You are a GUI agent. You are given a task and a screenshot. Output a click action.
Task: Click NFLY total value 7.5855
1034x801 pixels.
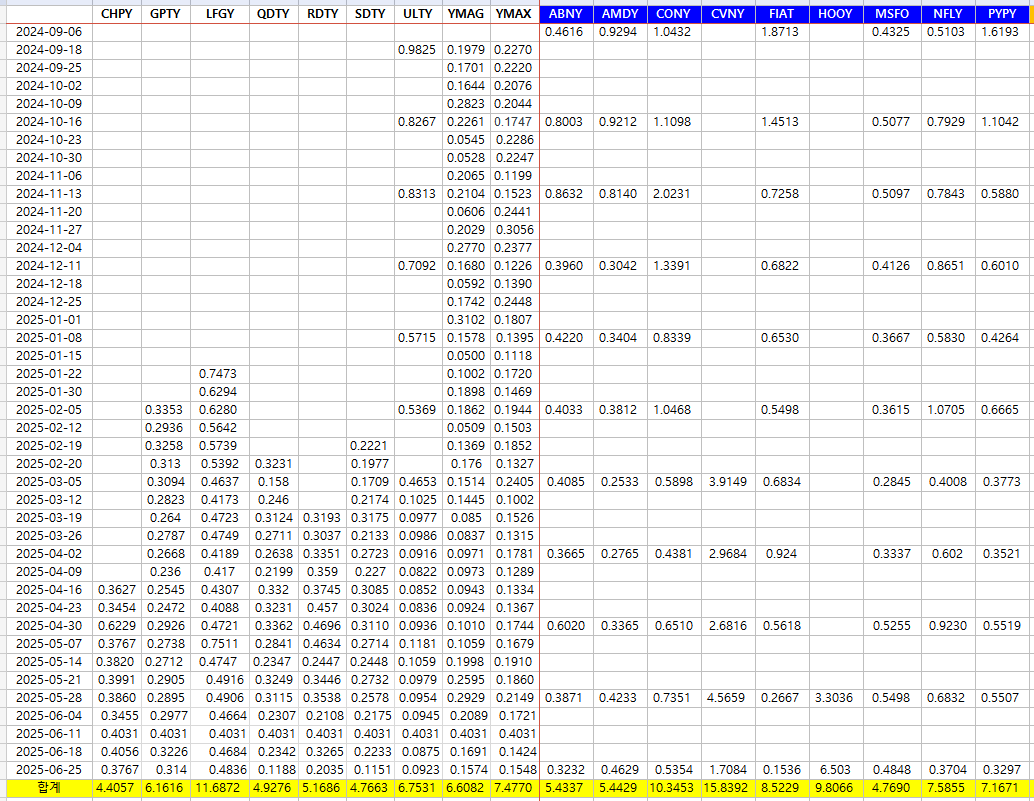pos(948,788)
